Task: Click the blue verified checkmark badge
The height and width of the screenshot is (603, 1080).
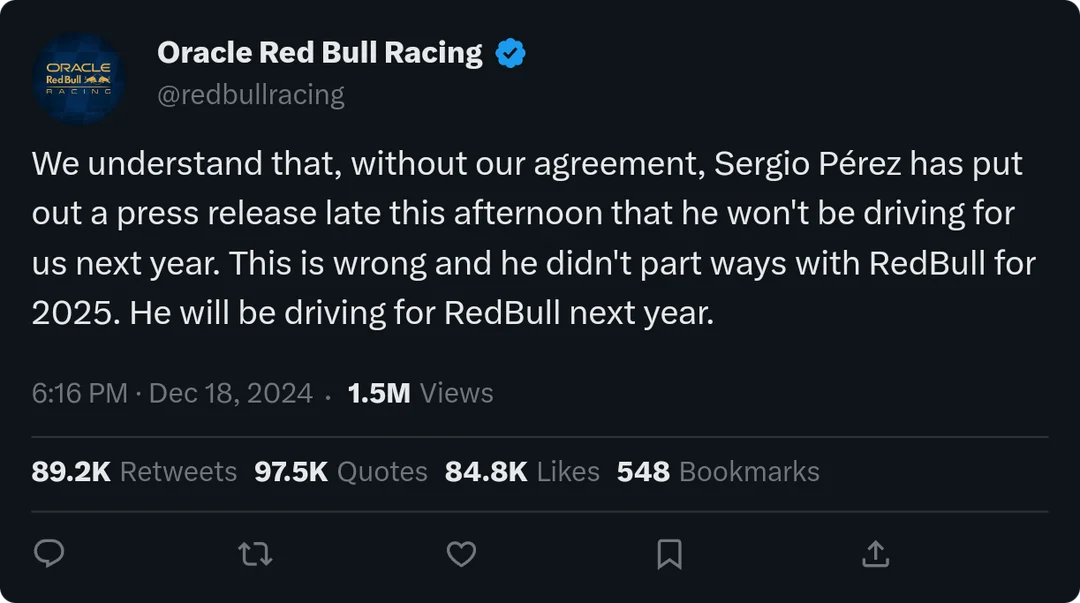Action: (511, 54)
